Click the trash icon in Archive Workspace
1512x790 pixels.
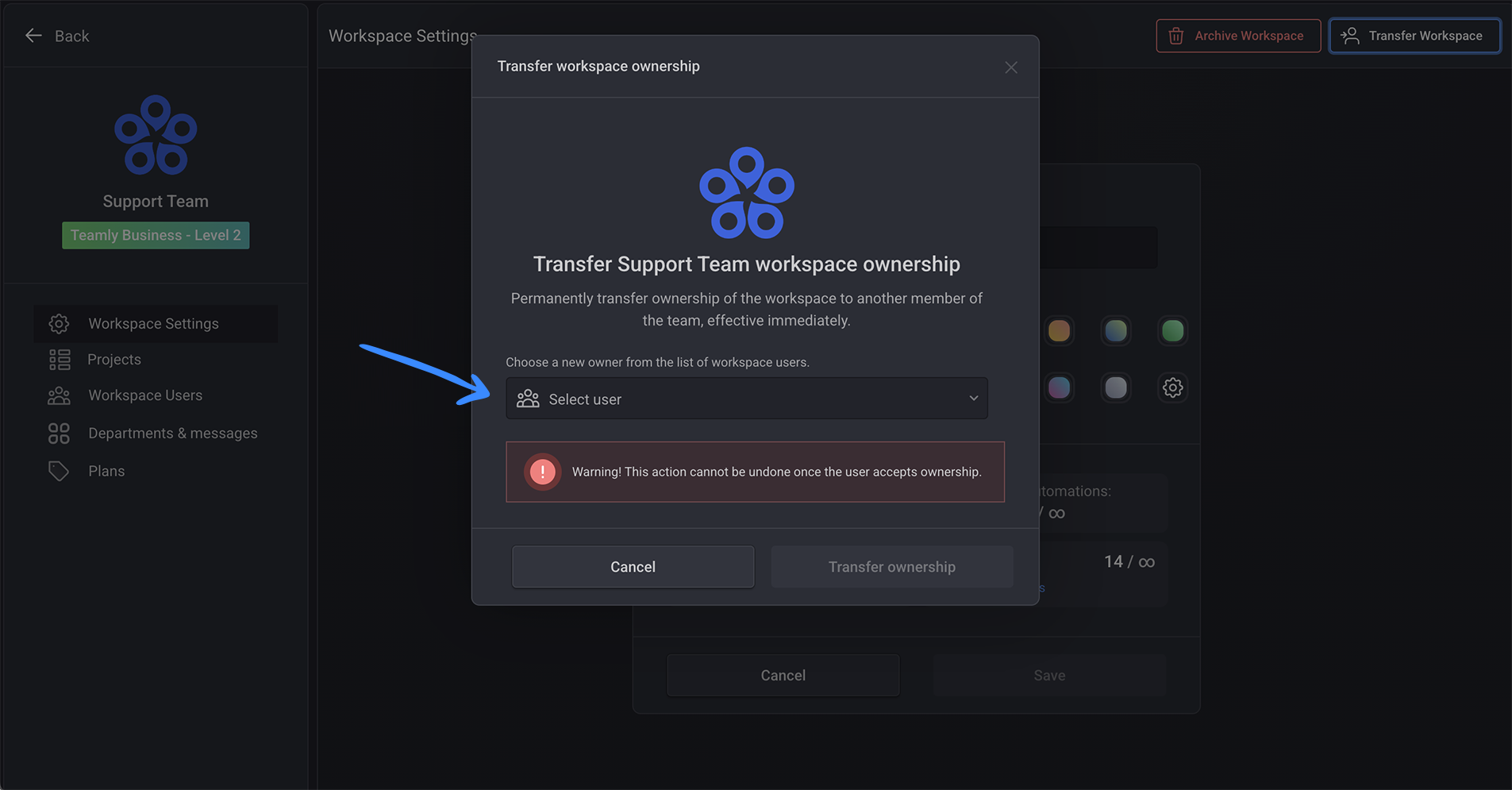[x=1176, y=36]
